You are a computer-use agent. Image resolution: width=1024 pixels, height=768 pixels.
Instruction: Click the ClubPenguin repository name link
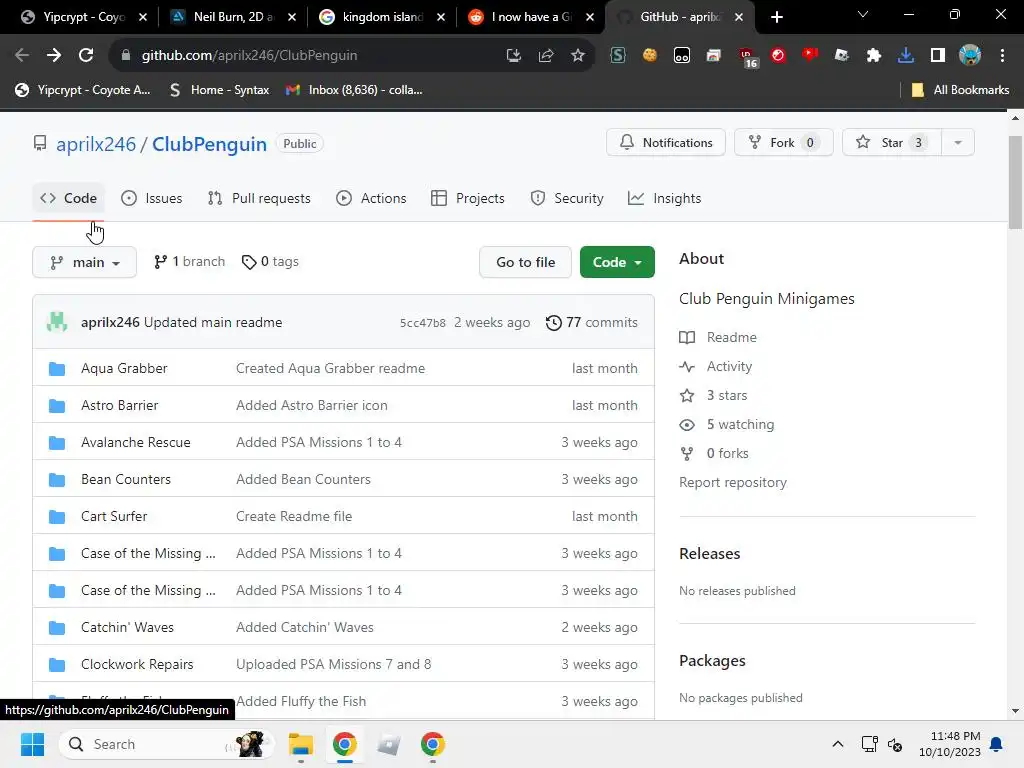(209, 144)
